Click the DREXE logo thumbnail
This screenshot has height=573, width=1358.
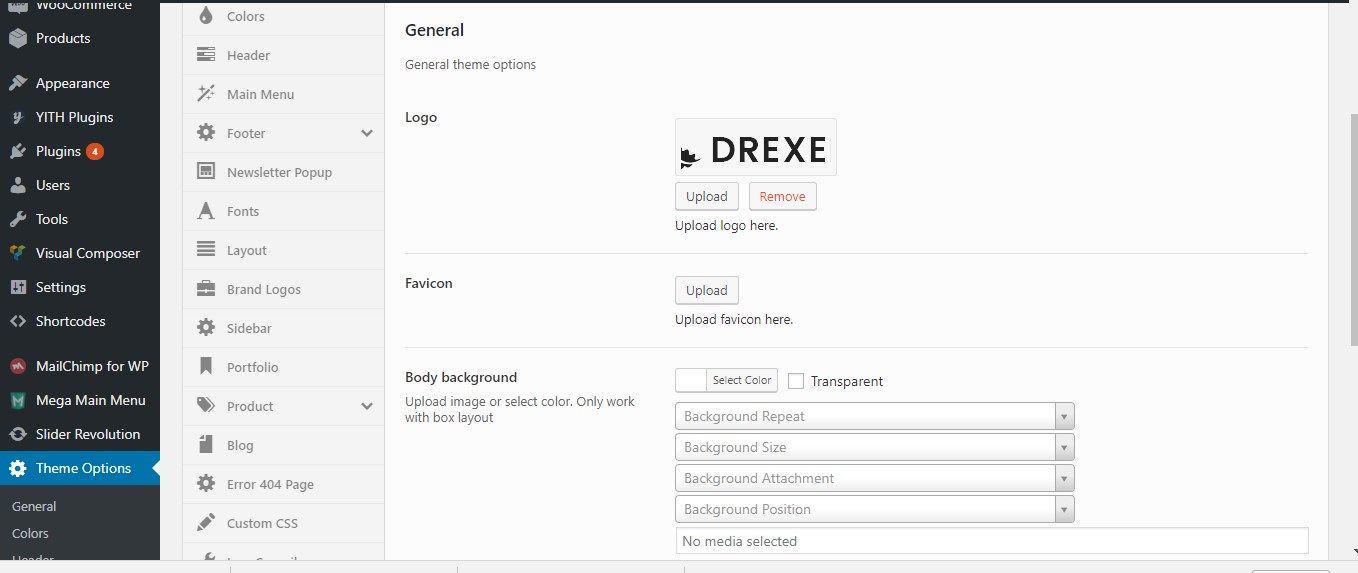[756, 148]
